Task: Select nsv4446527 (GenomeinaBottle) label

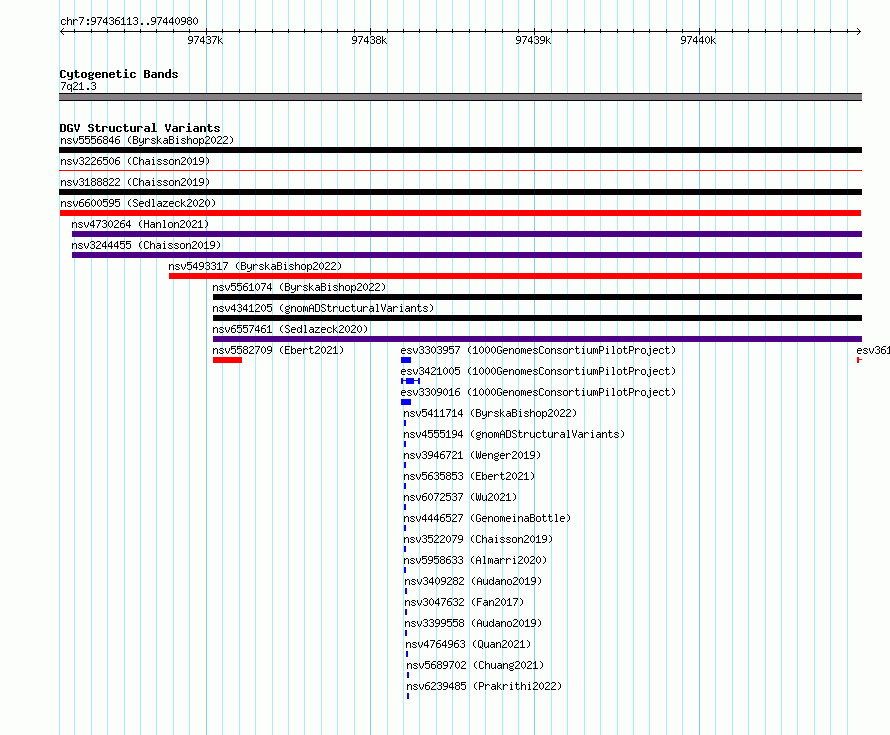Action: point(487,518)
